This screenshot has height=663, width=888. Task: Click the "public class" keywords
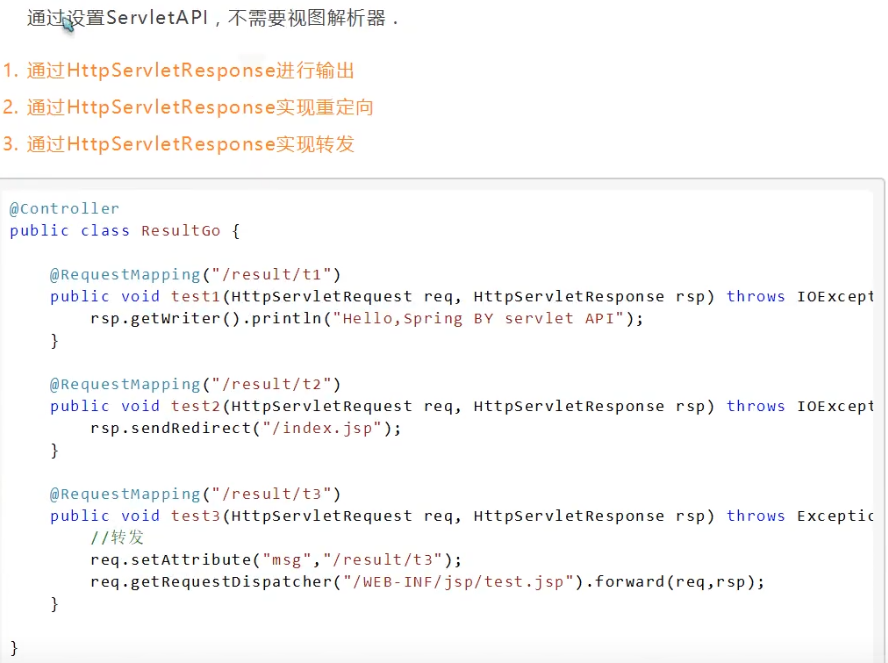click(x=69, y=230)
